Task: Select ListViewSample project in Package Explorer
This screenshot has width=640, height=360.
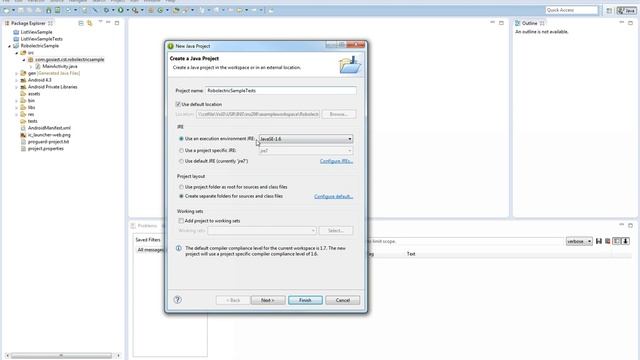Action: click(36, 32)
